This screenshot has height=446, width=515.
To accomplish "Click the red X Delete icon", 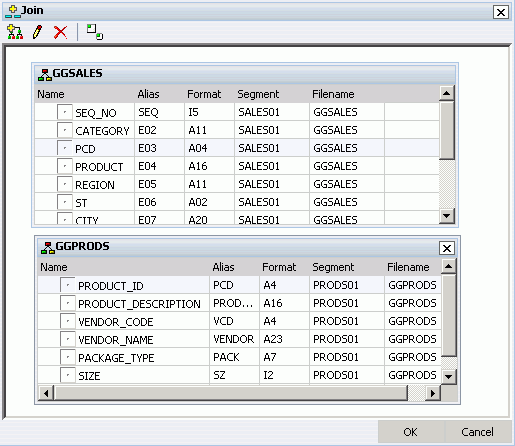I will [60, 32].
